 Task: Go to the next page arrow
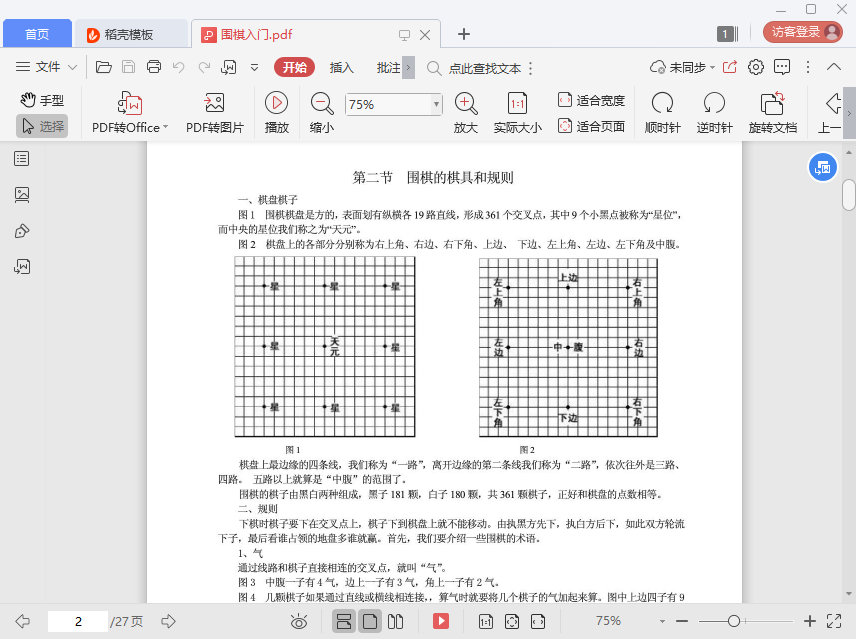(169, 621)
